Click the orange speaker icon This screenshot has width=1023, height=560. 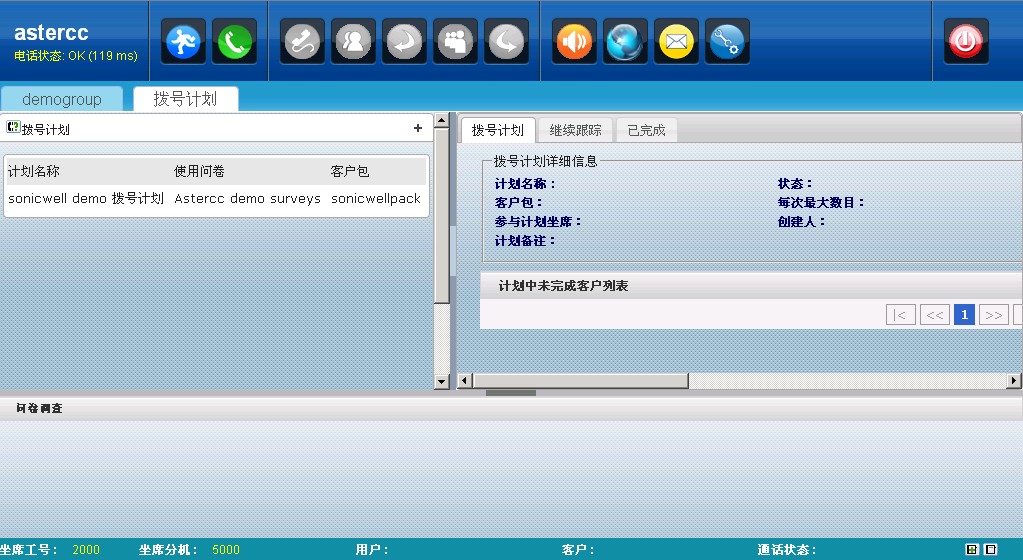coord(574,42)
